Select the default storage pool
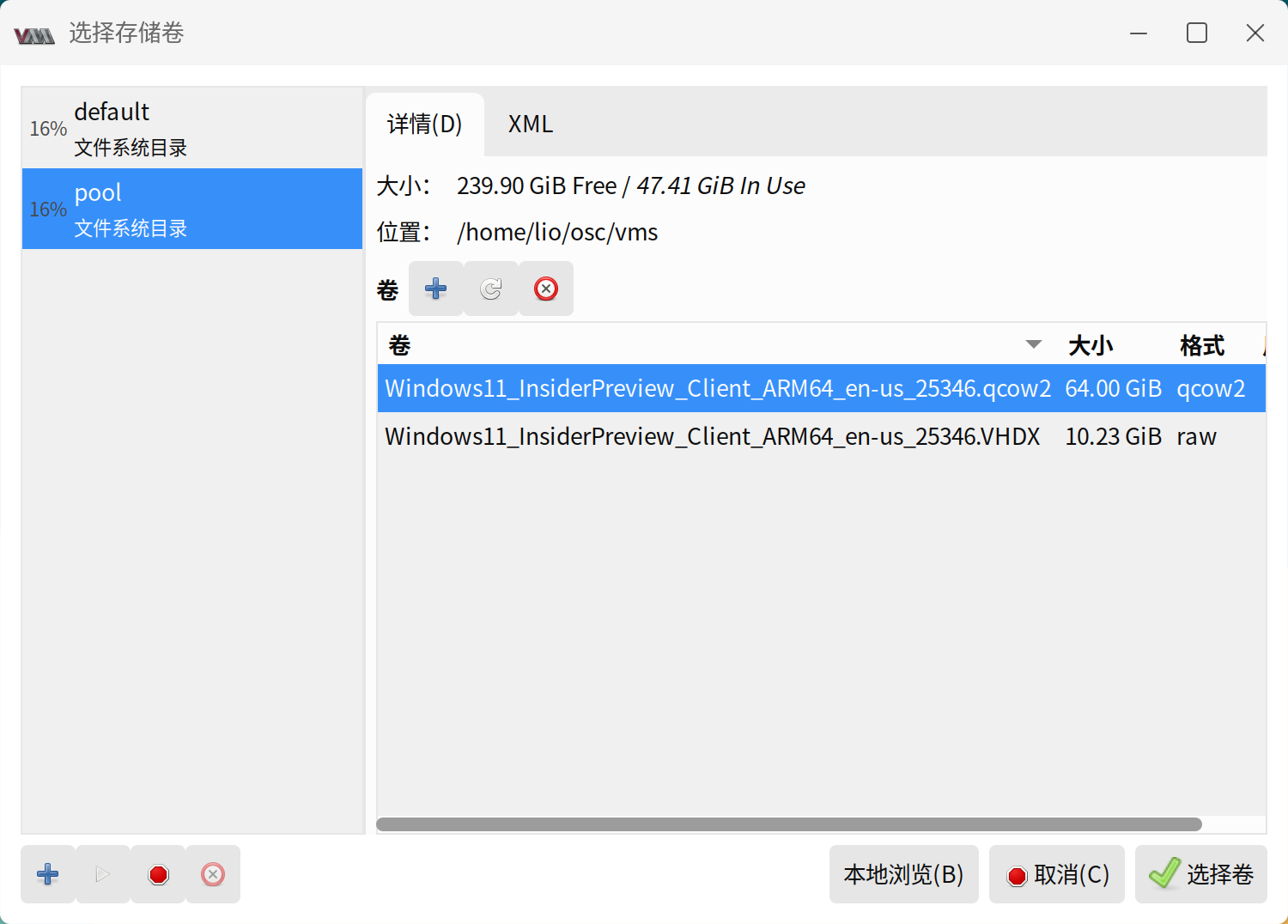The height and width of the screenshot is (924, 1288). [192, 128]
